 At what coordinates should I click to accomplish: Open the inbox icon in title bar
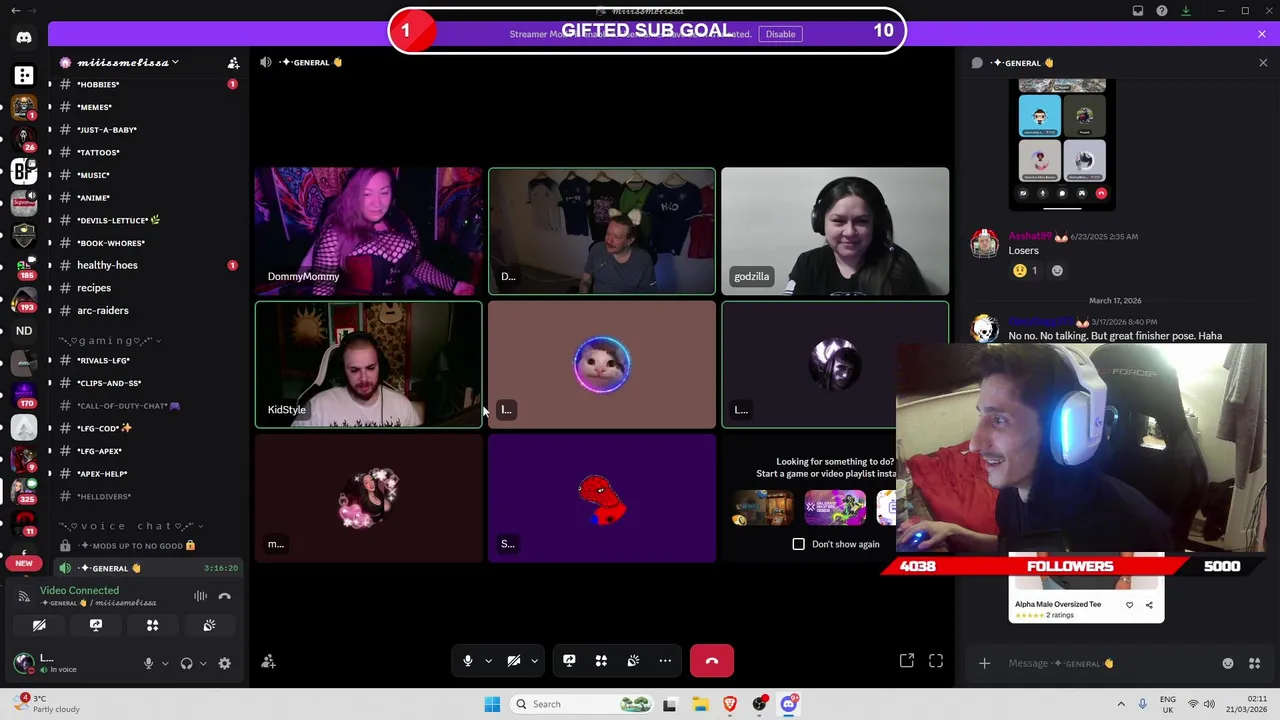point(1138,11)
